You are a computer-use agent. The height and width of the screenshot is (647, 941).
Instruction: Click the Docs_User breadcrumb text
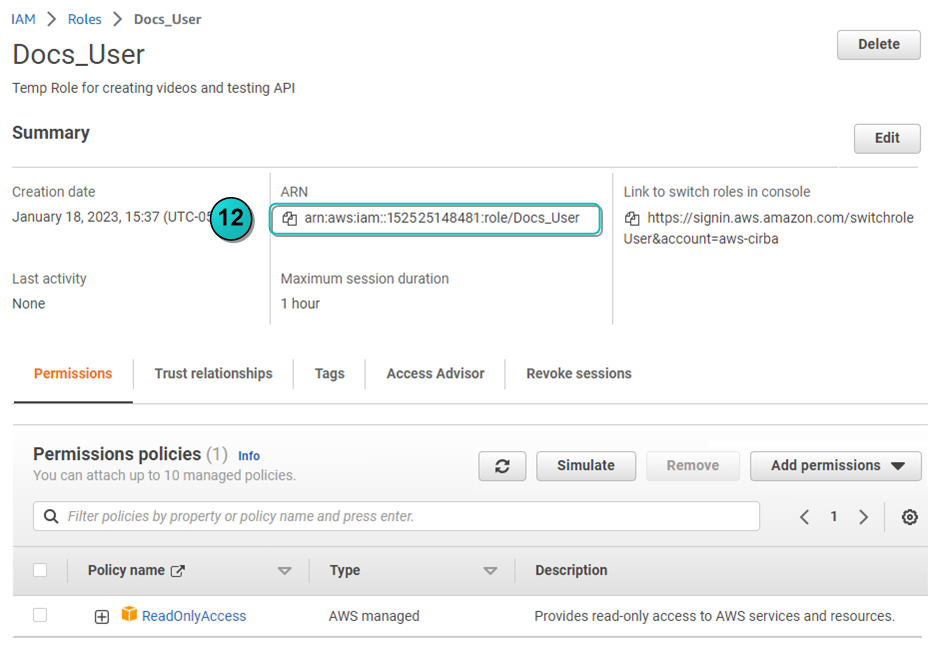pyautogui.click(x=167, y=19)
